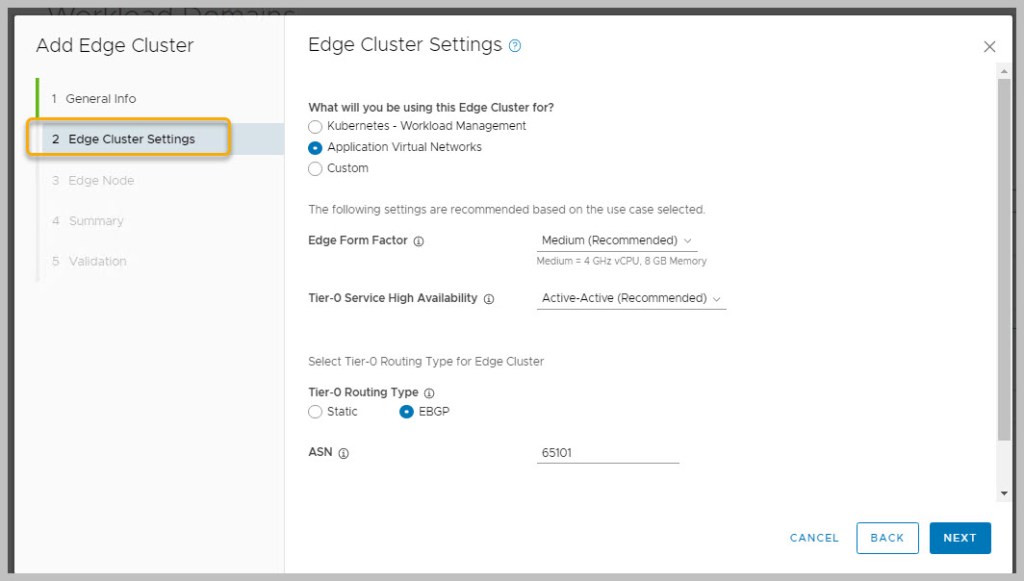1024x581 pixels.
Task: Go to General Info step
Action: click(x=100, y=99)
